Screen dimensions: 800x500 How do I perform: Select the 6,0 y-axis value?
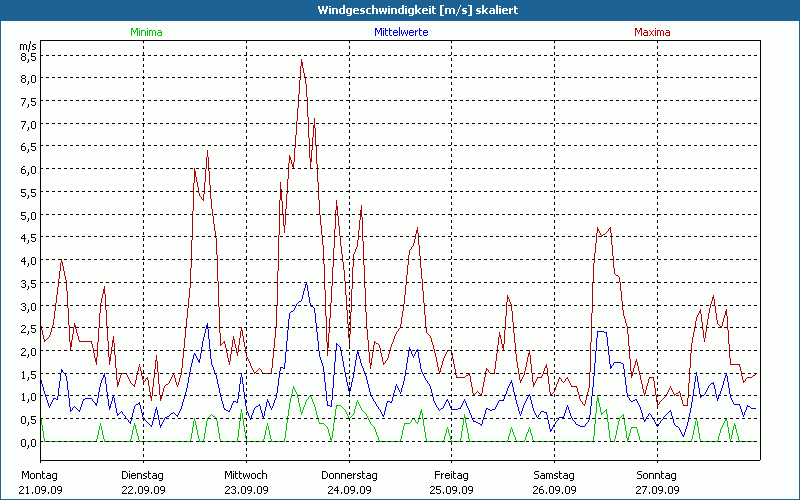[x=28, y=170]
